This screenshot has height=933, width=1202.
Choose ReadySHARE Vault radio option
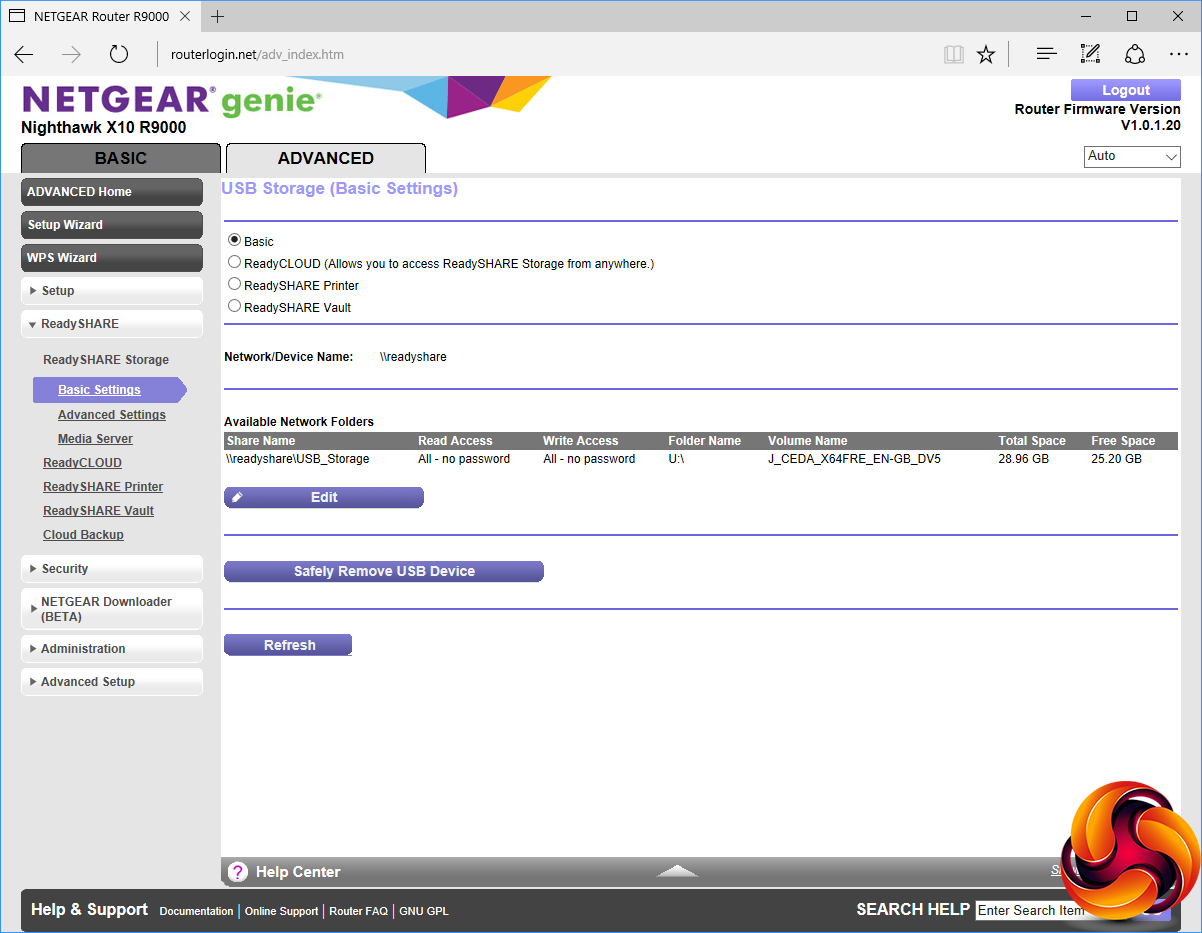[234, 306]
